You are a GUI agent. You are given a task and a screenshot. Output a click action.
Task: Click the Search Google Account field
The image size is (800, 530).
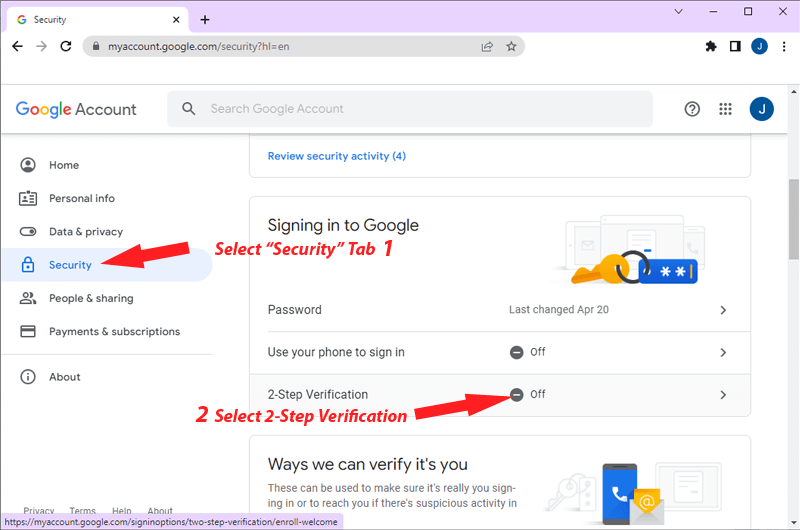pos(410,109)
